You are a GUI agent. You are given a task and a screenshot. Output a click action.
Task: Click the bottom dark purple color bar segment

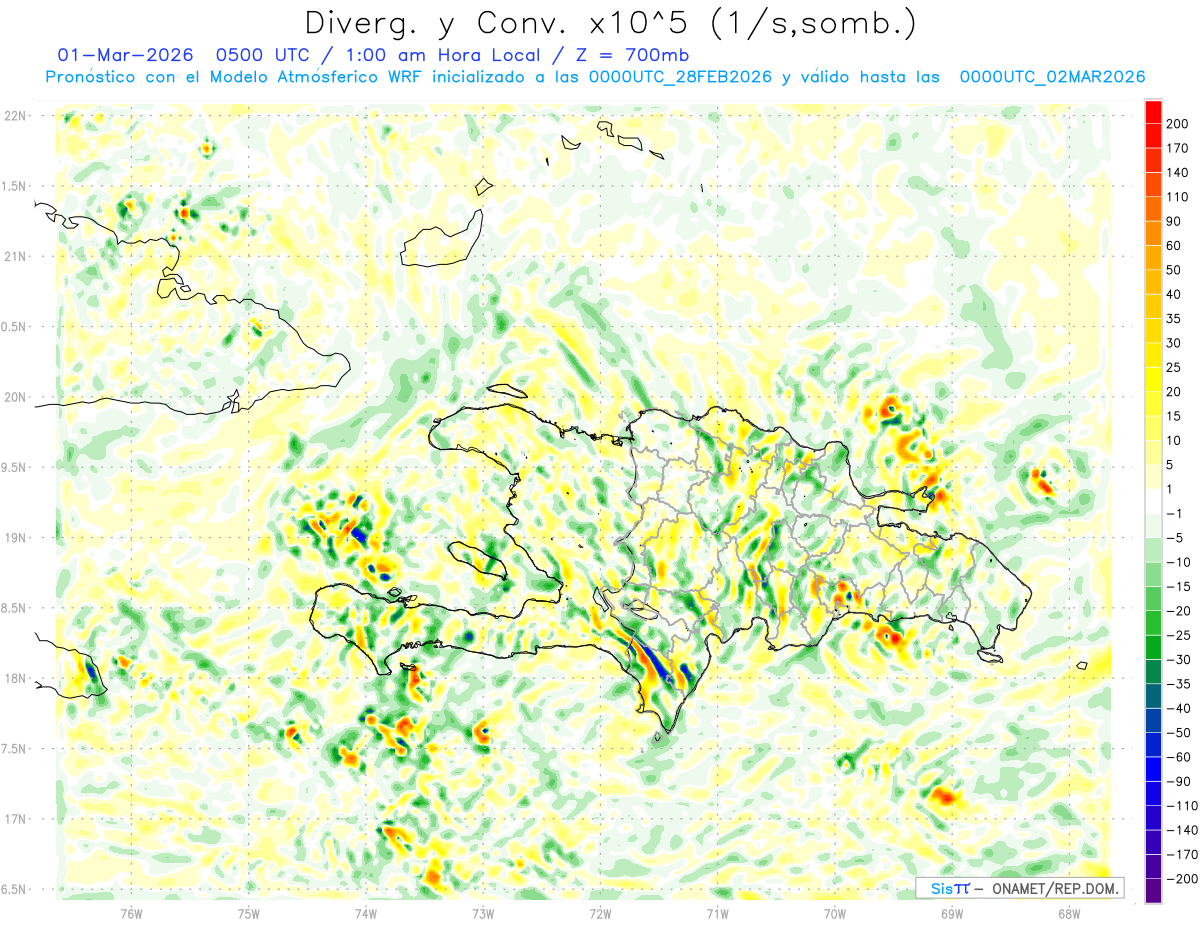1153,890
